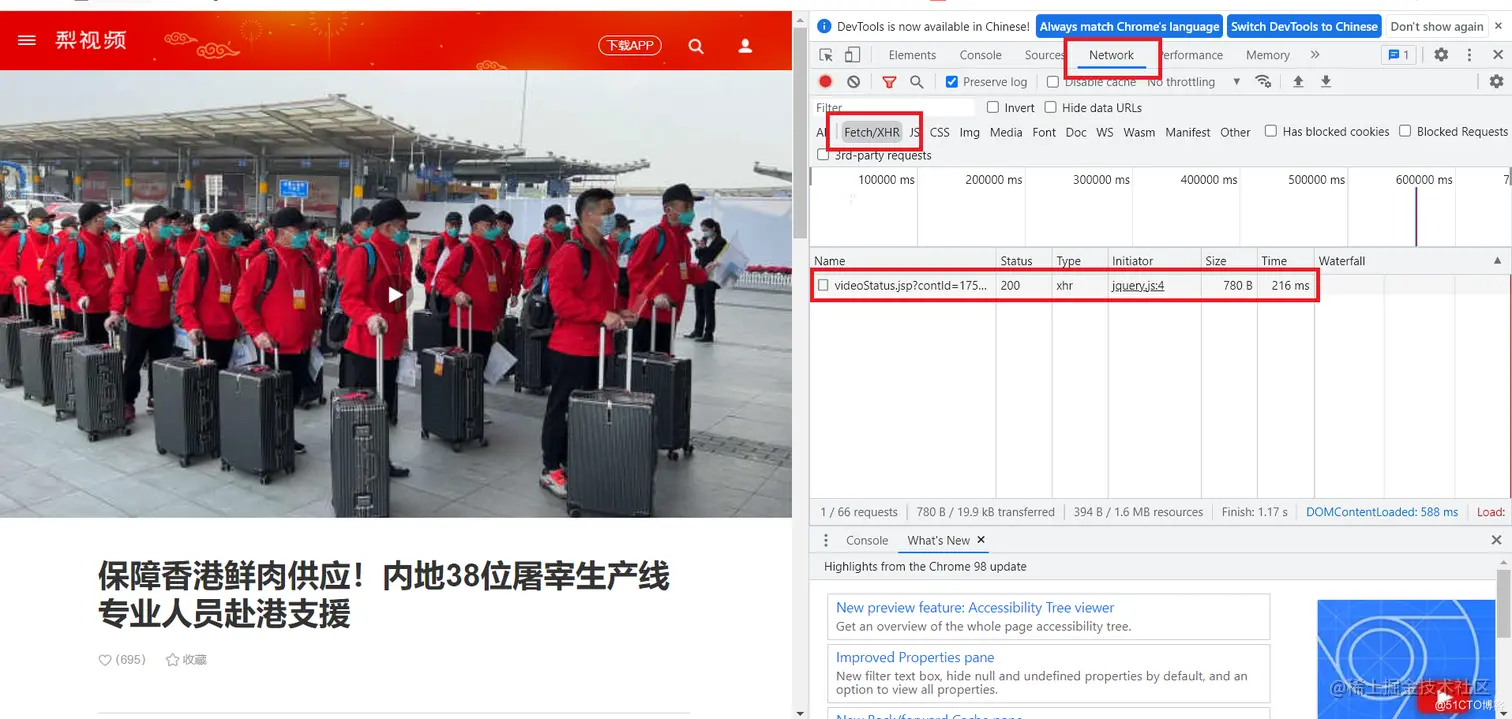Add the video to favorites with 收藏 star

pyautogui.click(x=186, y=660)
